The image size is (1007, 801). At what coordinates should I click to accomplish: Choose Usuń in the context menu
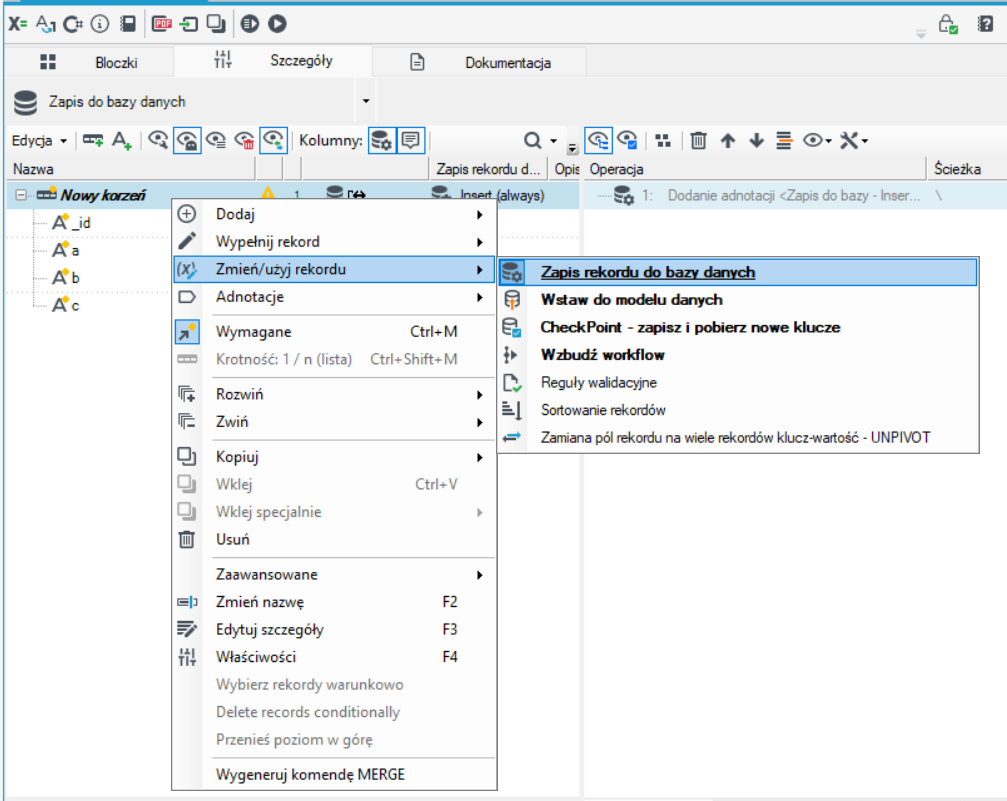pyautogui.click(x=334, y=540)
